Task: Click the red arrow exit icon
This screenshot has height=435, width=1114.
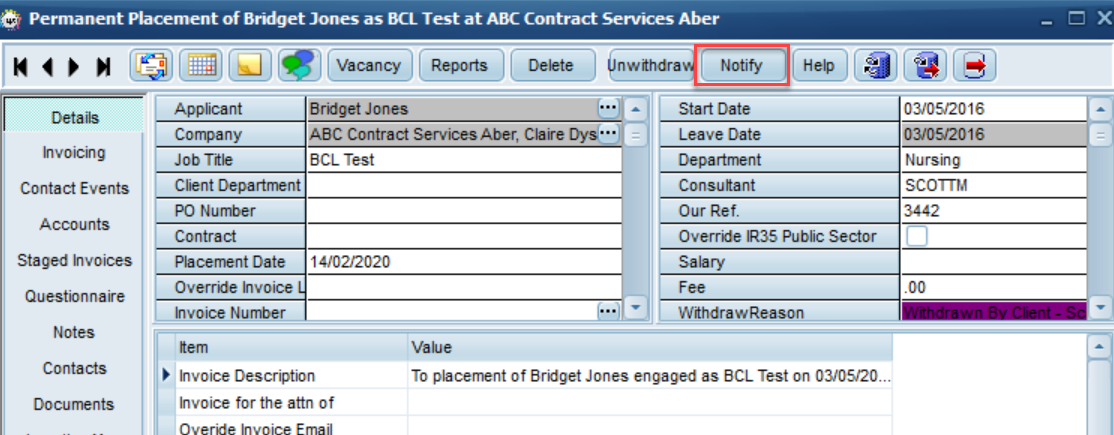Action: tap(974, 65)
